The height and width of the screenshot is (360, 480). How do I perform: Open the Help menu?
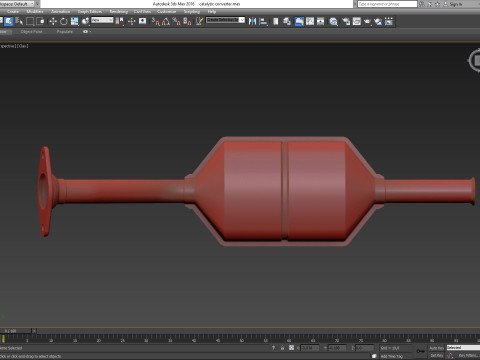212,12
